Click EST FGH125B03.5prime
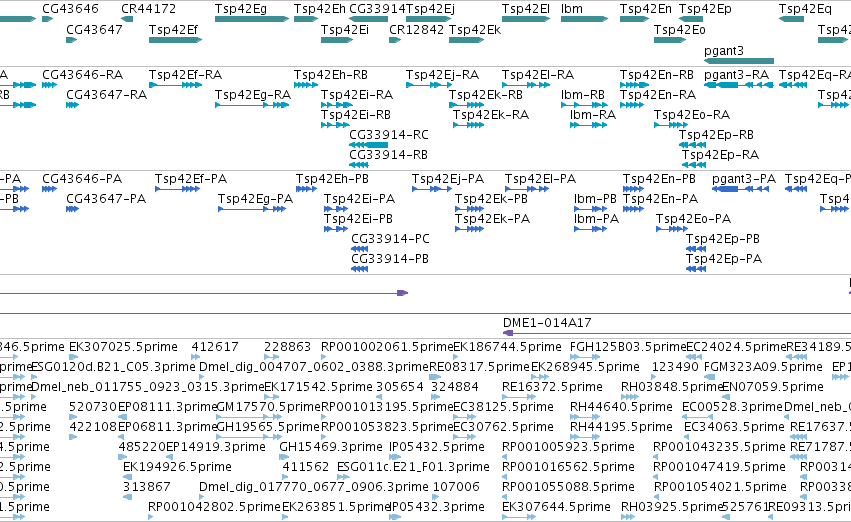Viewport: 851px width, 522px height. 628,347
